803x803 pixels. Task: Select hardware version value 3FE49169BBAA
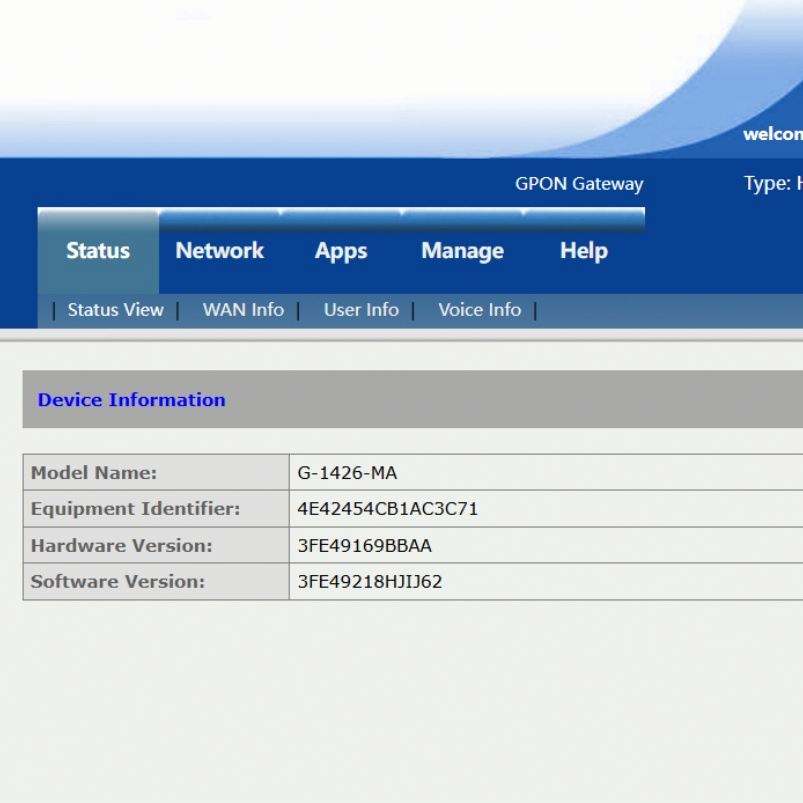365,546
